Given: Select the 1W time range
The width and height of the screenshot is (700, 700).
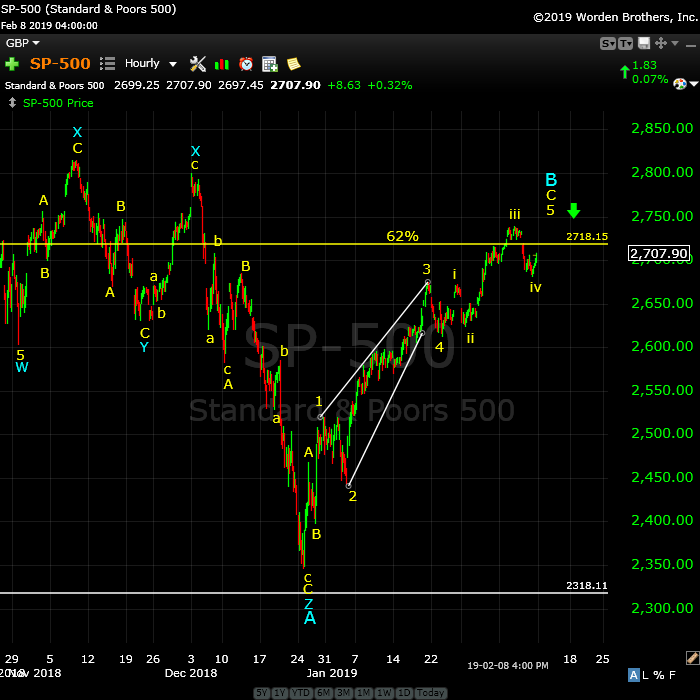Looking at the screenshot, I should 384,692.
